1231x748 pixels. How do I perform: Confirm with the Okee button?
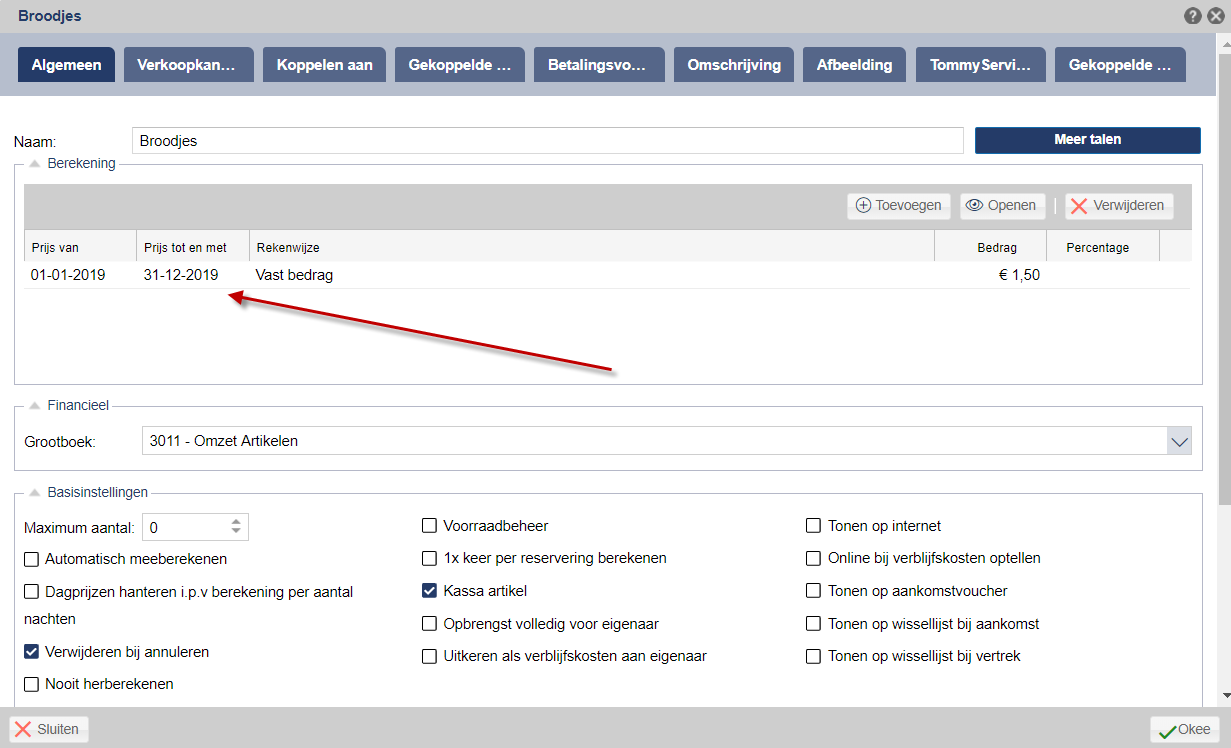tap(1185, 730)
